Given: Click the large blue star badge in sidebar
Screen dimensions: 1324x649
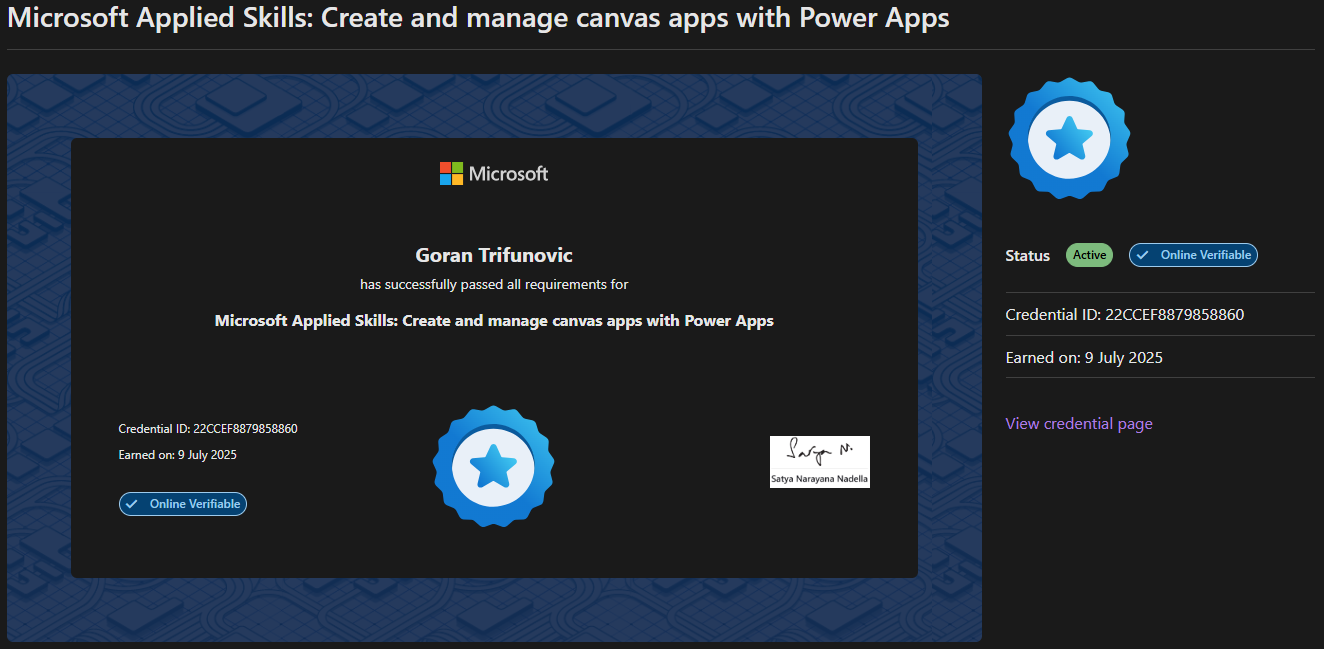Looking at the screenshot, I should 1069,138.
